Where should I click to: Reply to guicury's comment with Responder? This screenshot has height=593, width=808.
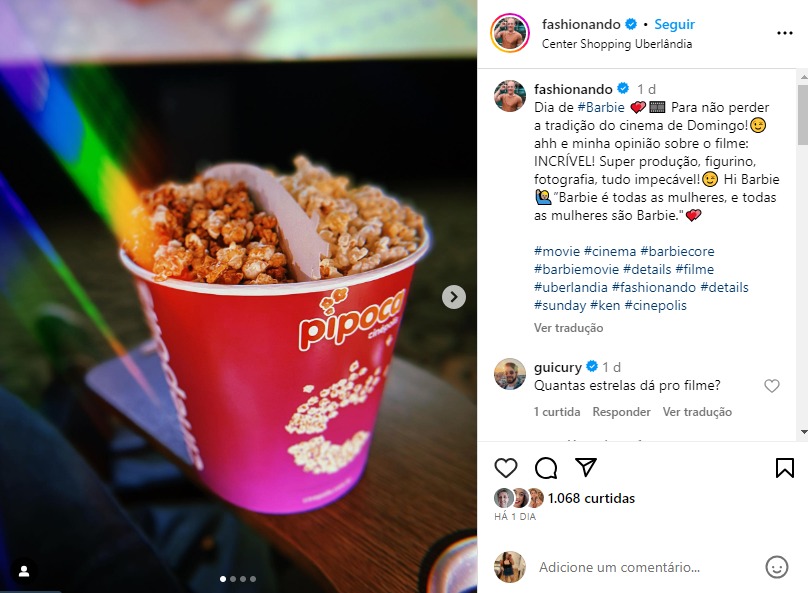[x=621, y=412]
